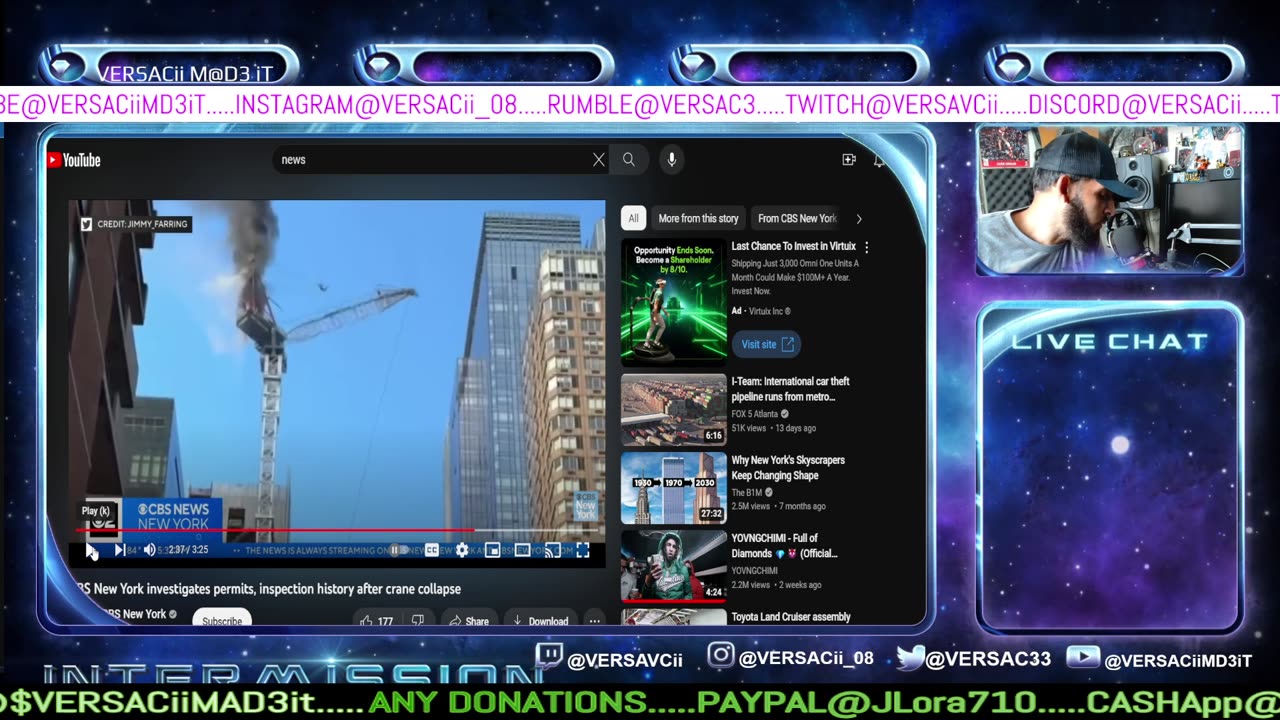Click the YouTube icon beside @VERSACiiMD3iT

point(1083,657)
